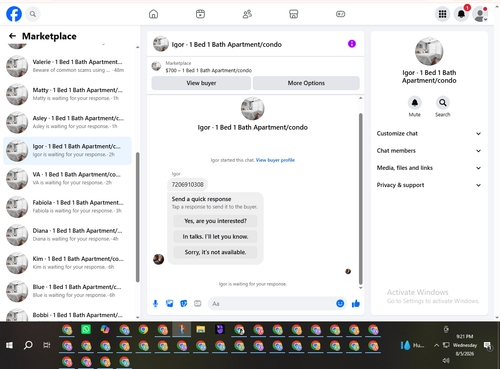Open the Marketplace storefront icon in the top bar
The image size is (500, 369).
[x=294, y=14]
